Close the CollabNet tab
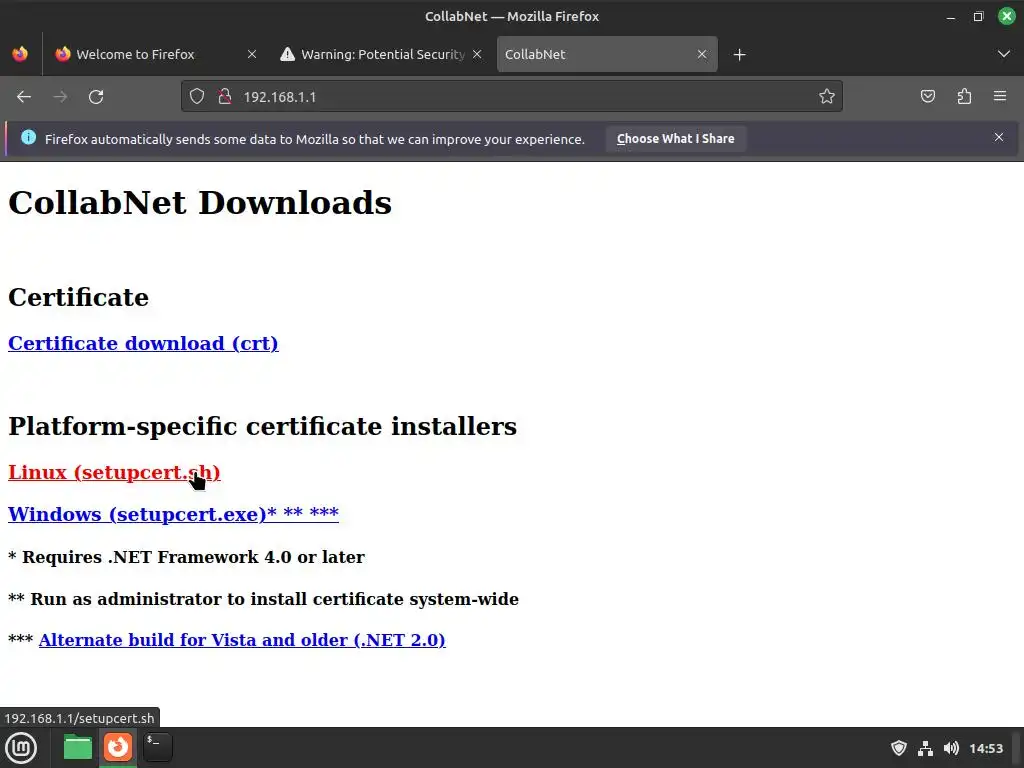 tap(702, 54)
